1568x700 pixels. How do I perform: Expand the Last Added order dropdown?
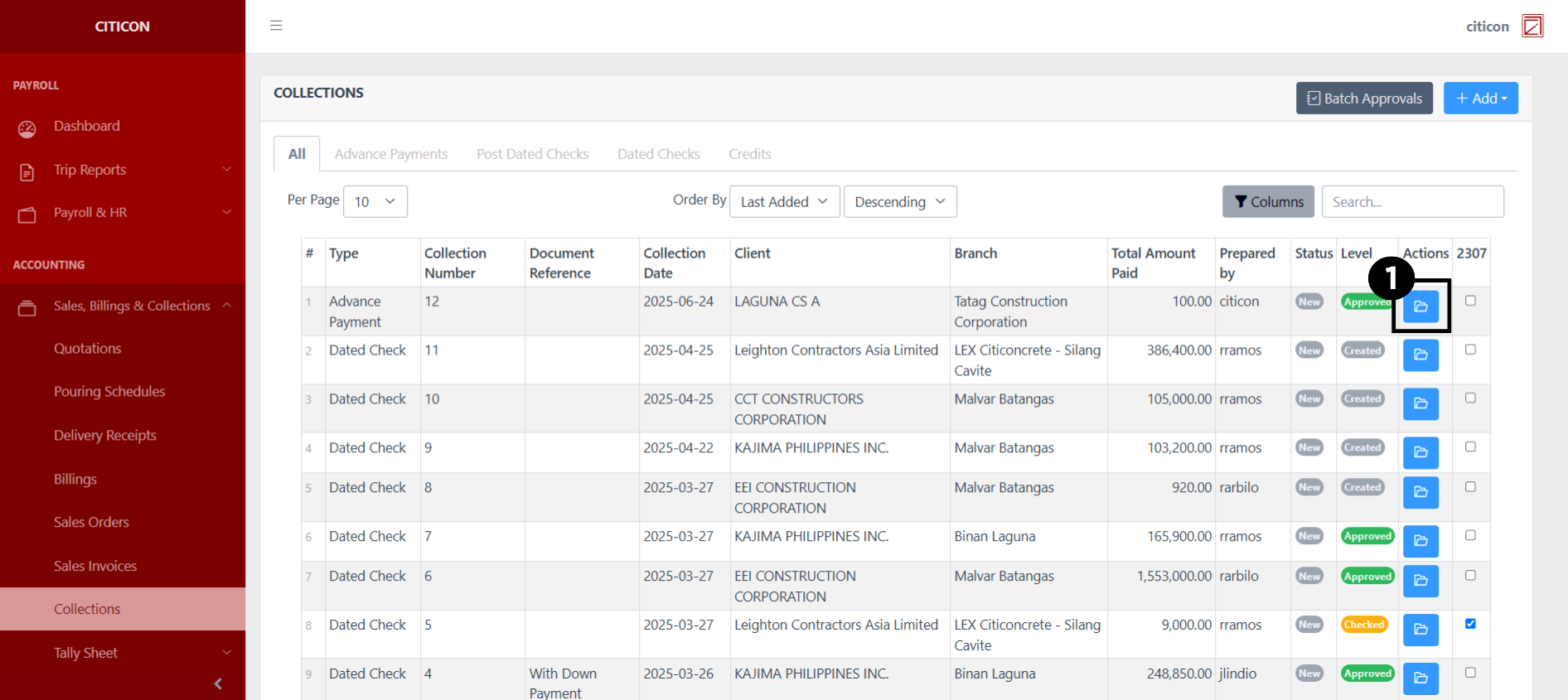point(784,202)
